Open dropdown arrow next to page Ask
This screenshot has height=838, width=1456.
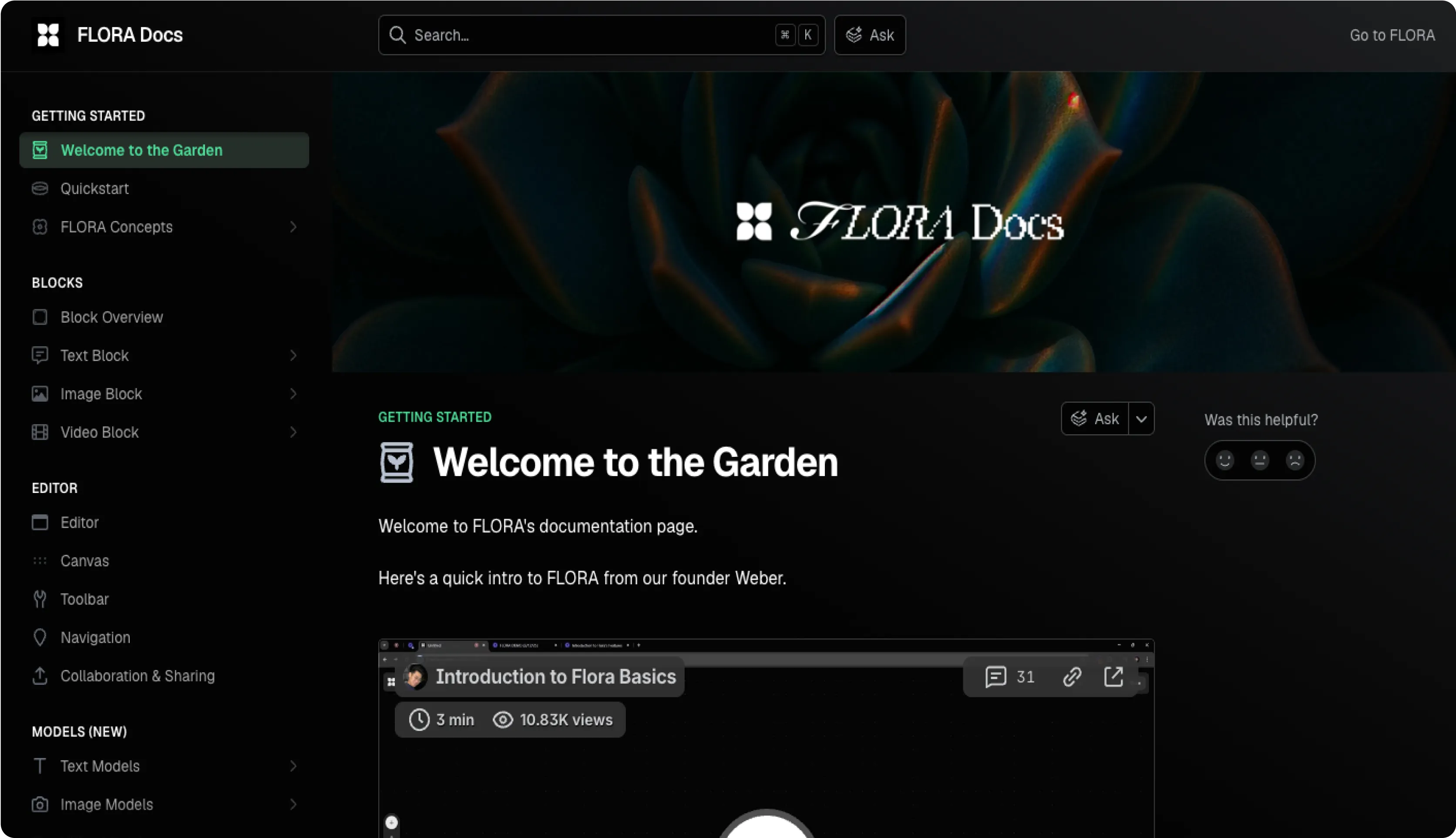(x=1141, y=419)
